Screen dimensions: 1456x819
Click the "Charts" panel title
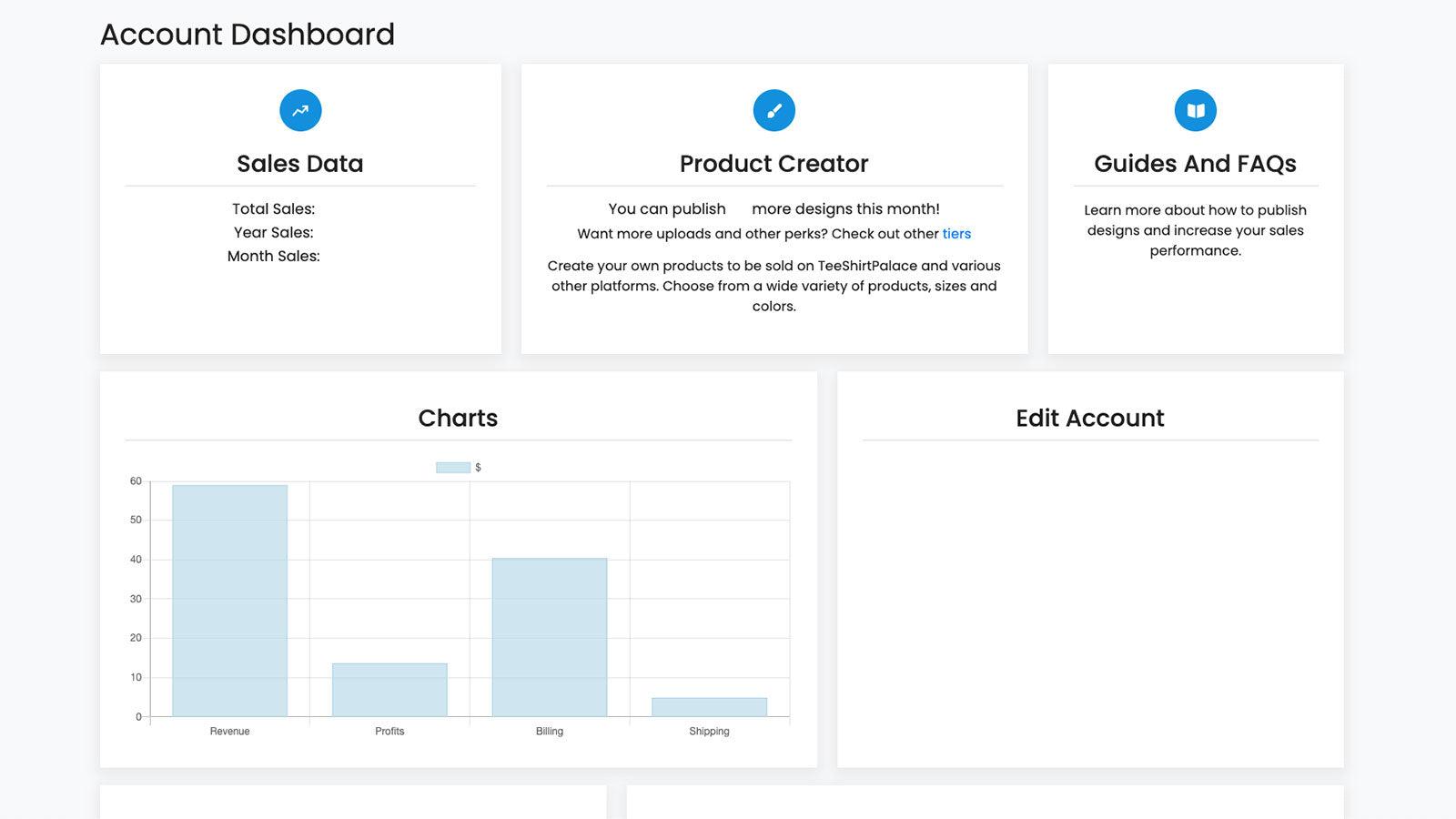(x=457, y=418)
